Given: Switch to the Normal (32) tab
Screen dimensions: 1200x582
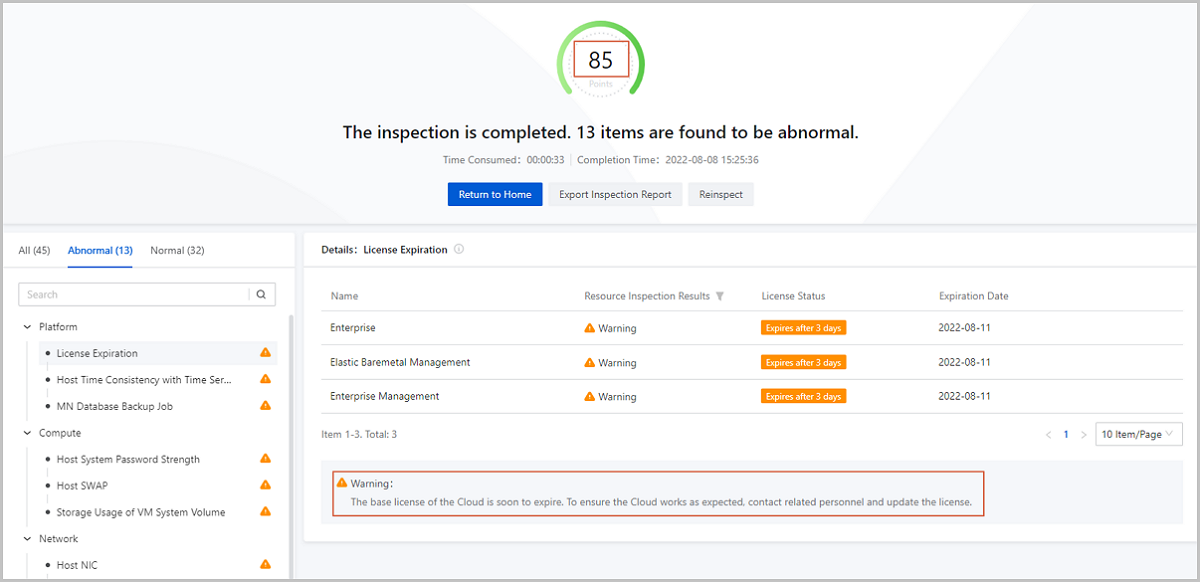Looking at the screenshot, I should pos(177,250).
